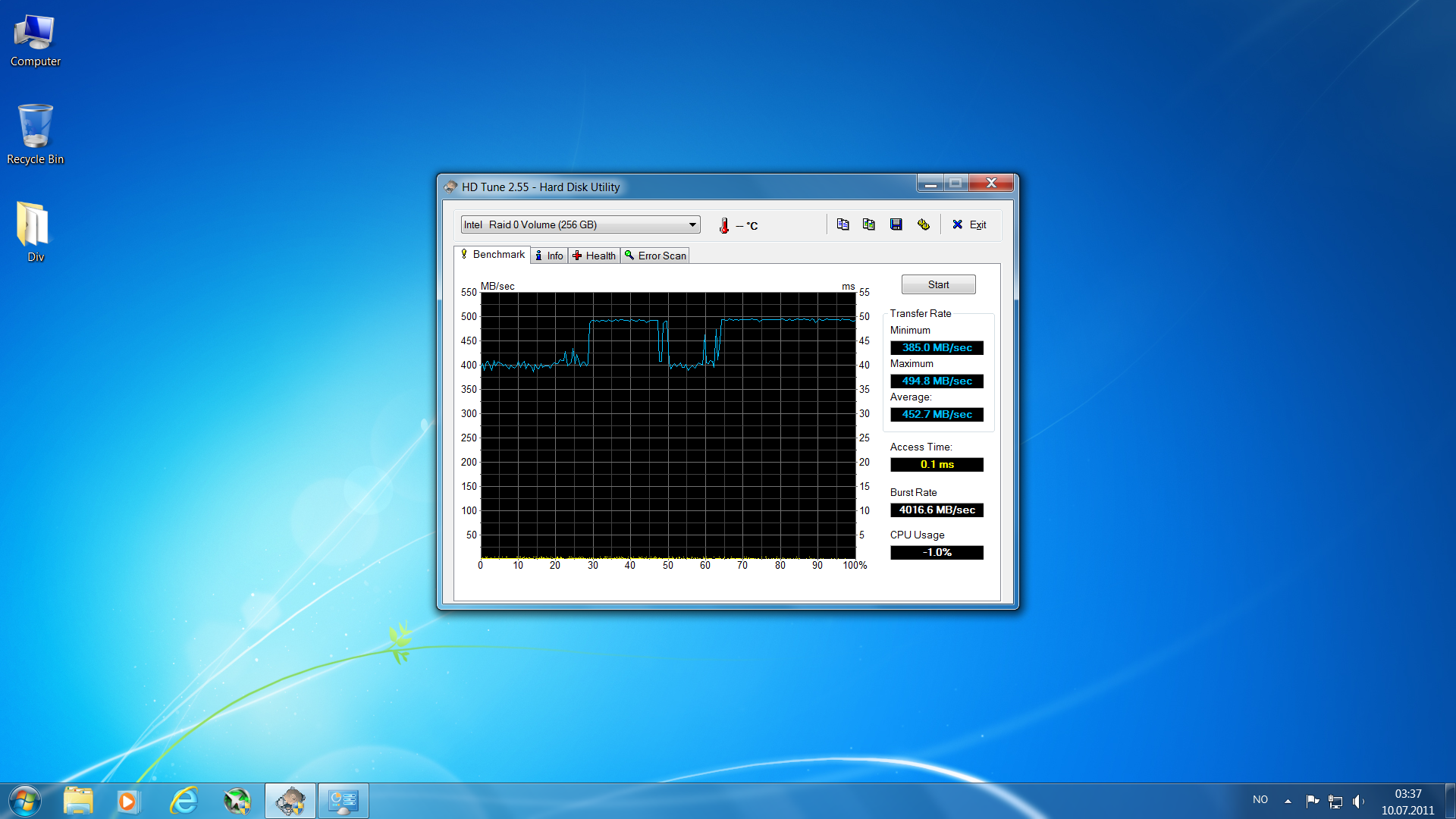
Task: Go to the Error Scan tab
Action: (655, 256)
